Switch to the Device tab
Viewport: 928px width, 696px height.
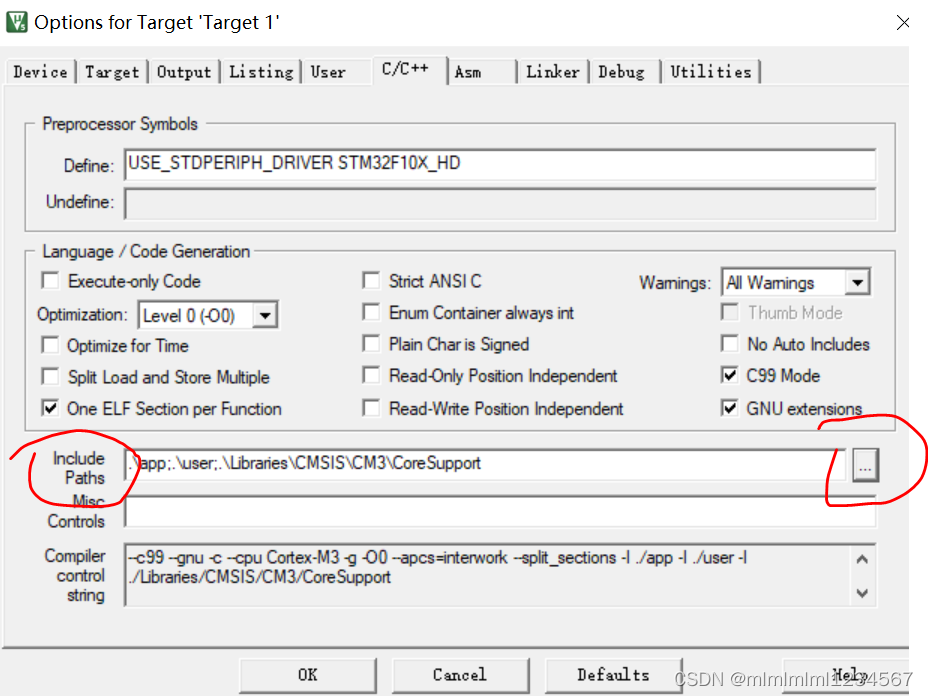(40, 72)
